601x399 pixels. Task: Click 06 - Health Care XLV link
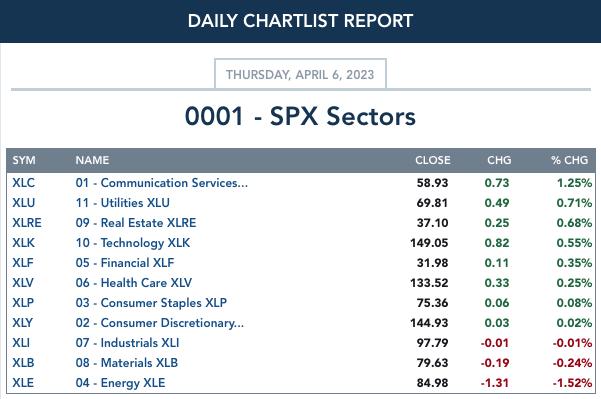134,282
